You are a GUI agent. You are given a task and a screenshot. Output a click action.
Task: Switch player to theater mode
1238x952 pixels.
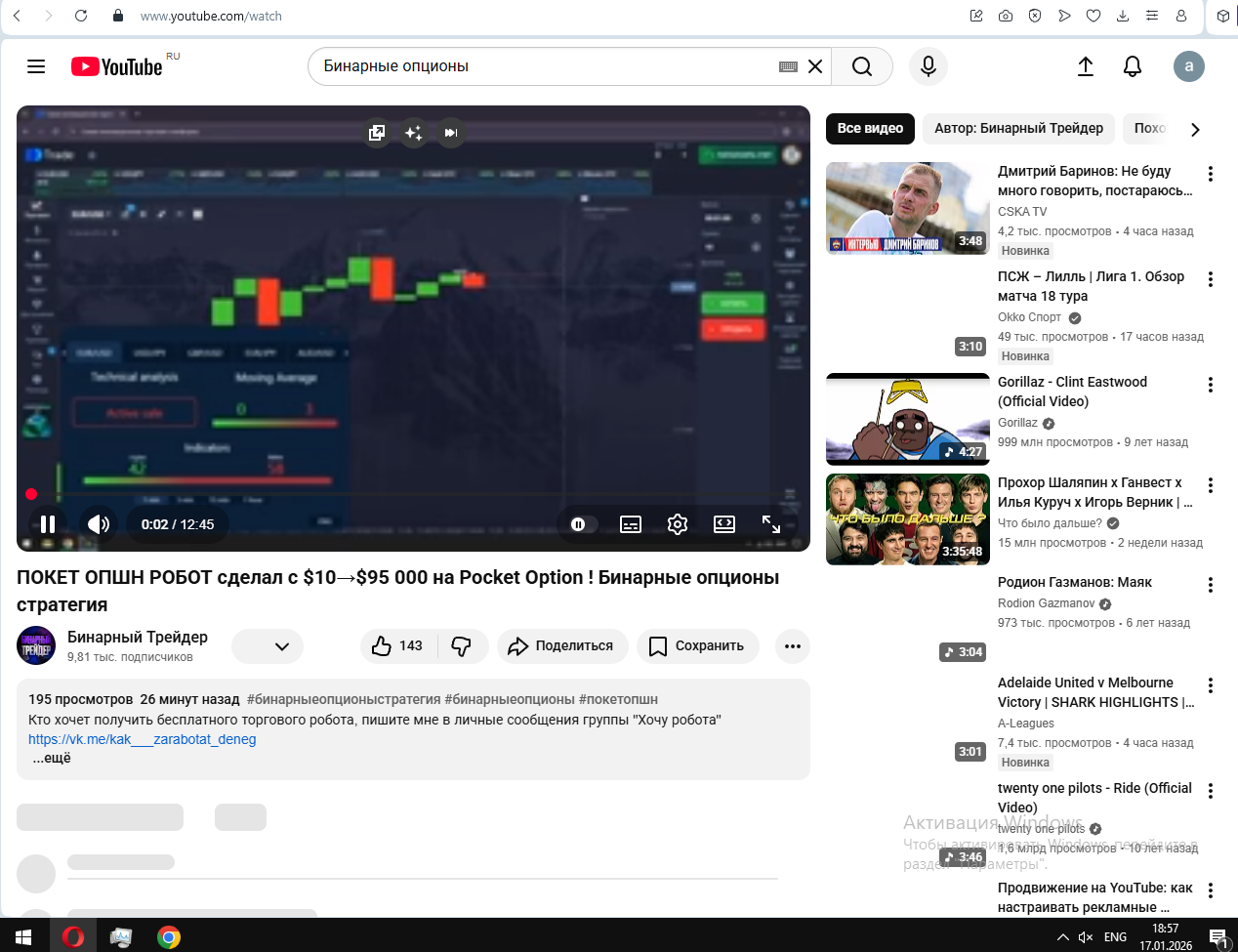pos(724,524)
